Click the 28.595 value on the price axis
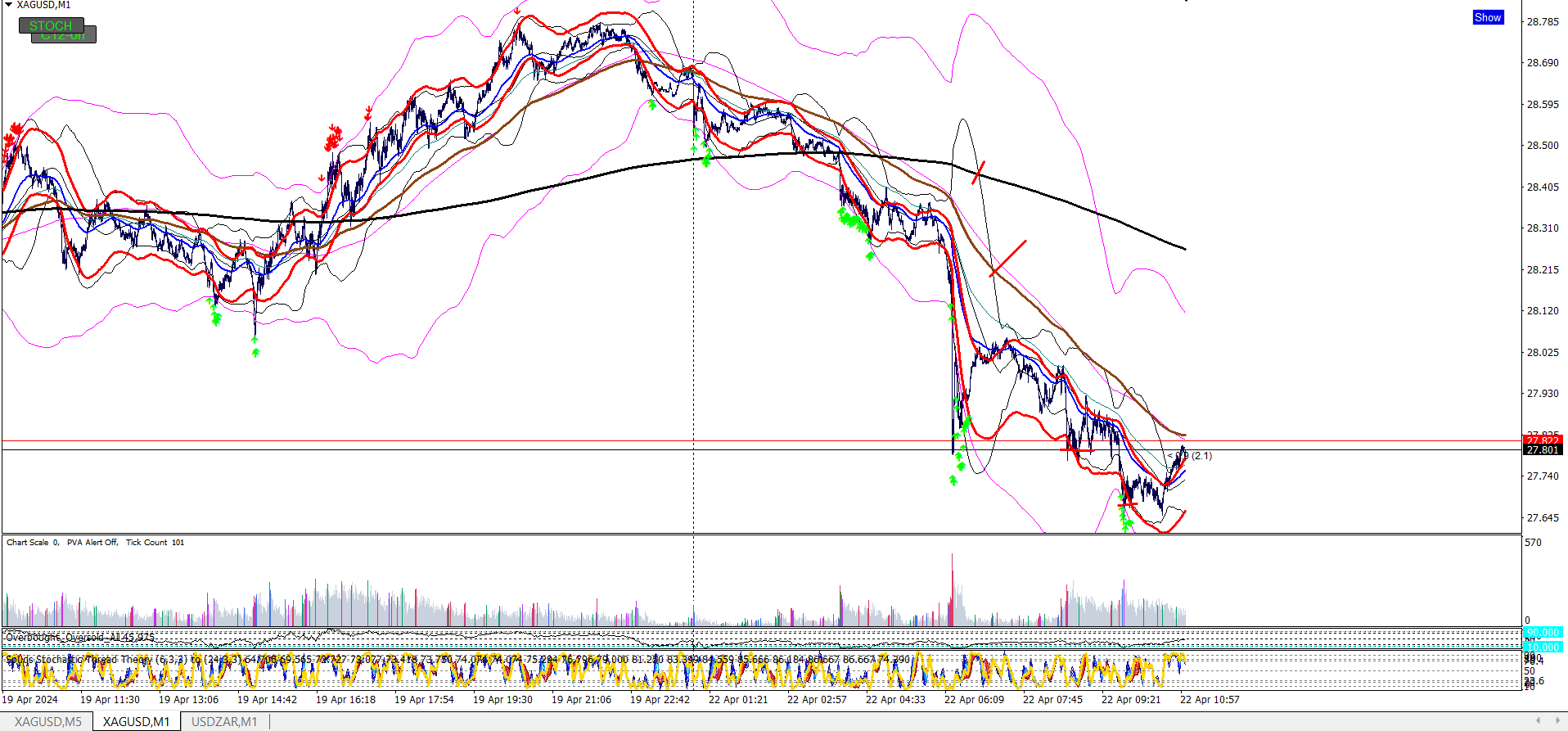This screenshot has height=731, width=1568. pos(1543,104)
